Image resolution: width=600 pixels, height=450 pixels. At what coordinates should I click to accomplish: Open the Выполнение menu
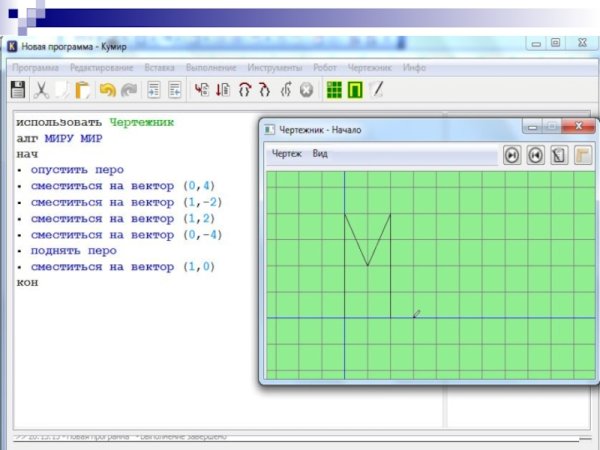pyautogui.click(x=211, y=66)
